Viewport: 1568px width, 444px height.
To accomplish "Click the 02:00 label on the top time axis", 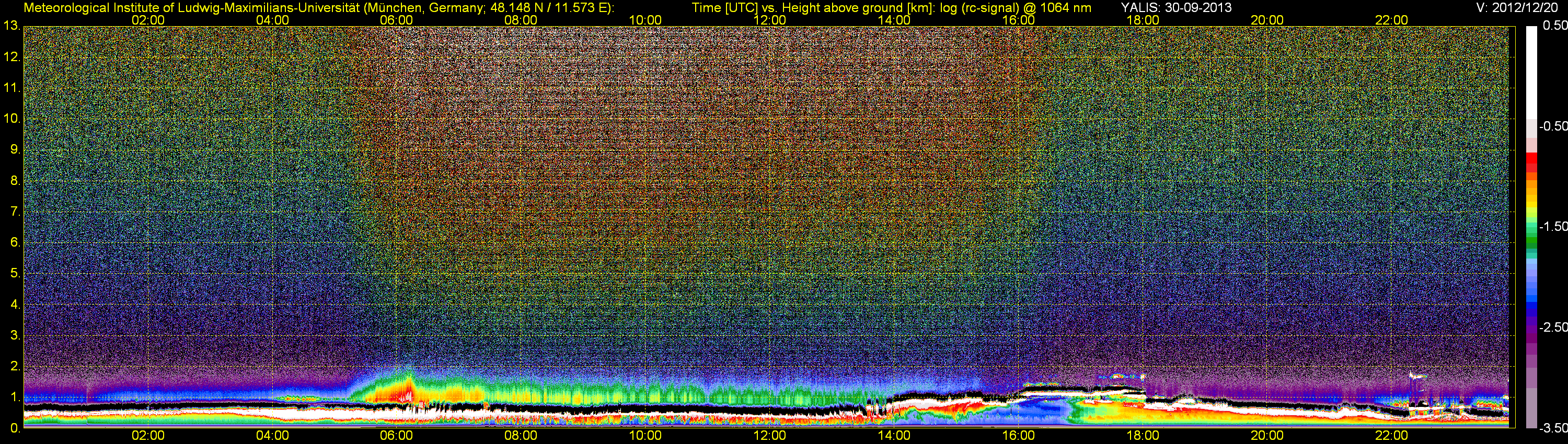I will pos(148,20).
